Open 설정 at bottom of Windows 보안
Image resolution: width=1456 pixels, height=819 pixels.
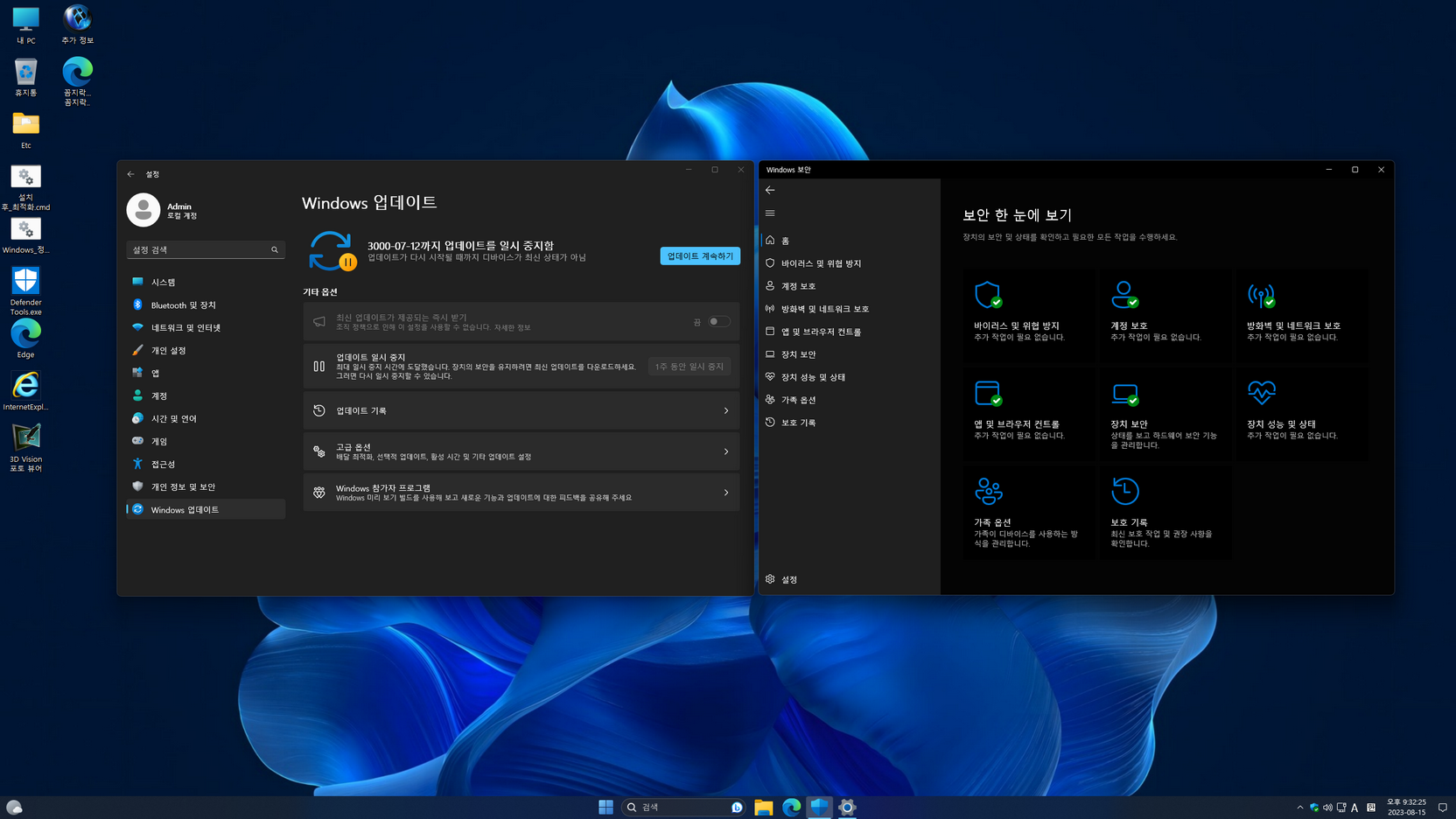pos(849,579)
